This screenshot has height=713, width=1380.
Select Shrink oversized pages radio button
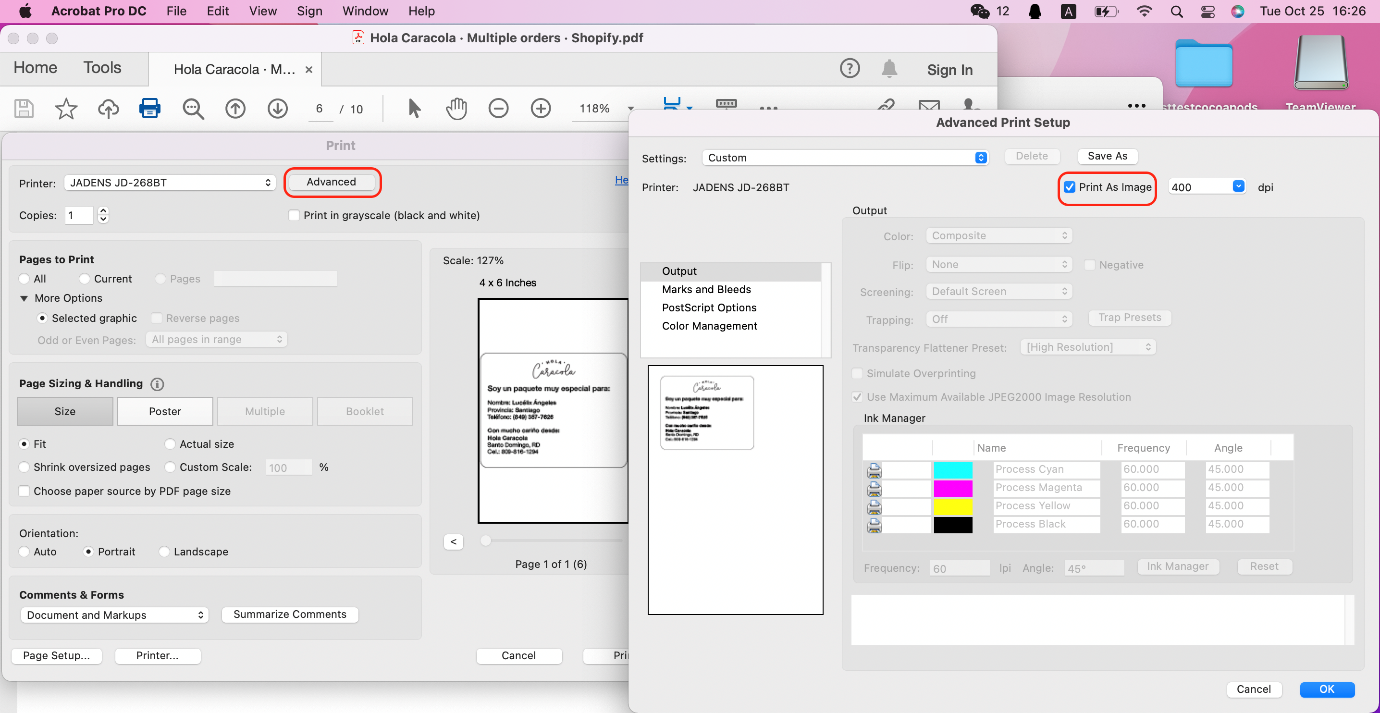[x=24, y=467]
